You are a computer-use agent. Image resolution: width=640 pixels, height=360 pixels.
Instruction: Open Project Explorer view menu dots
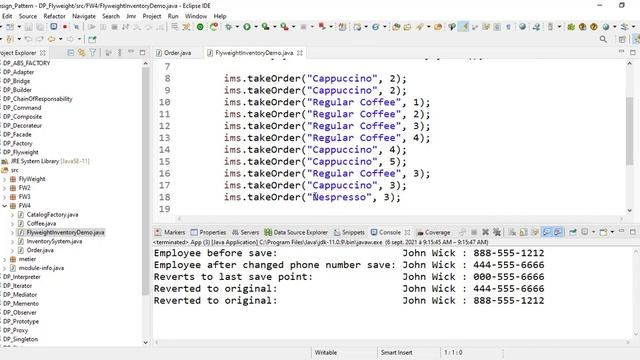[x=120, y=53]
